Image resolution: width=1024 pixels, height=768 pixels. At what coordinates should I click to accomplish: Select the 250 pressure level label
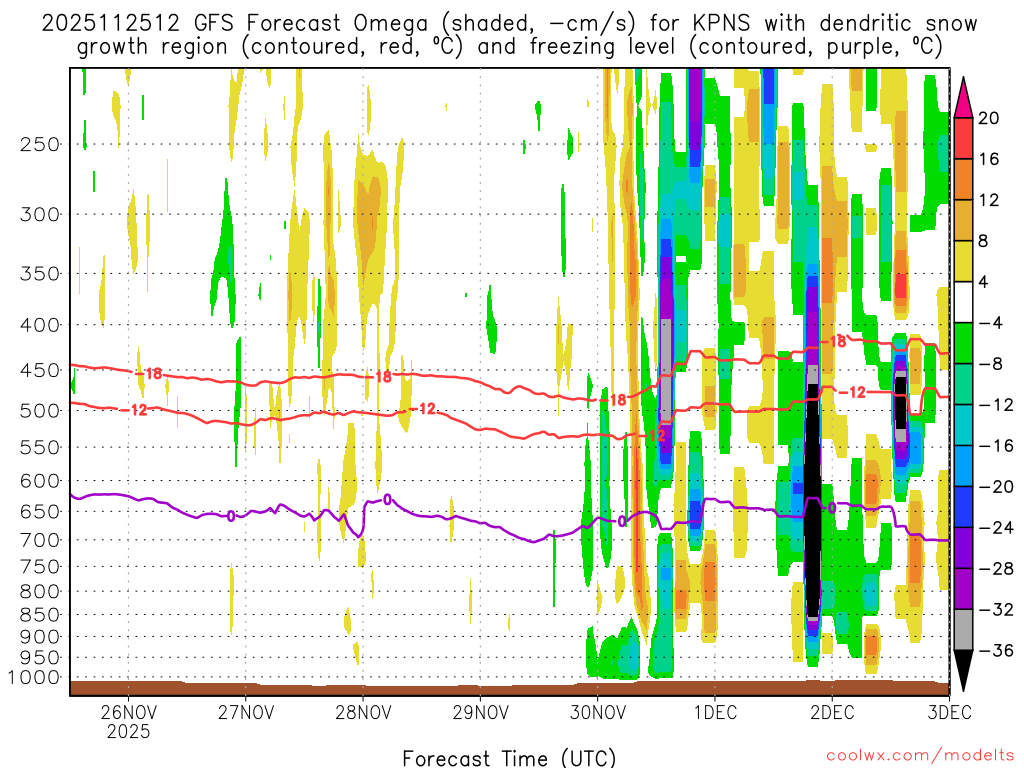[40, 144]
